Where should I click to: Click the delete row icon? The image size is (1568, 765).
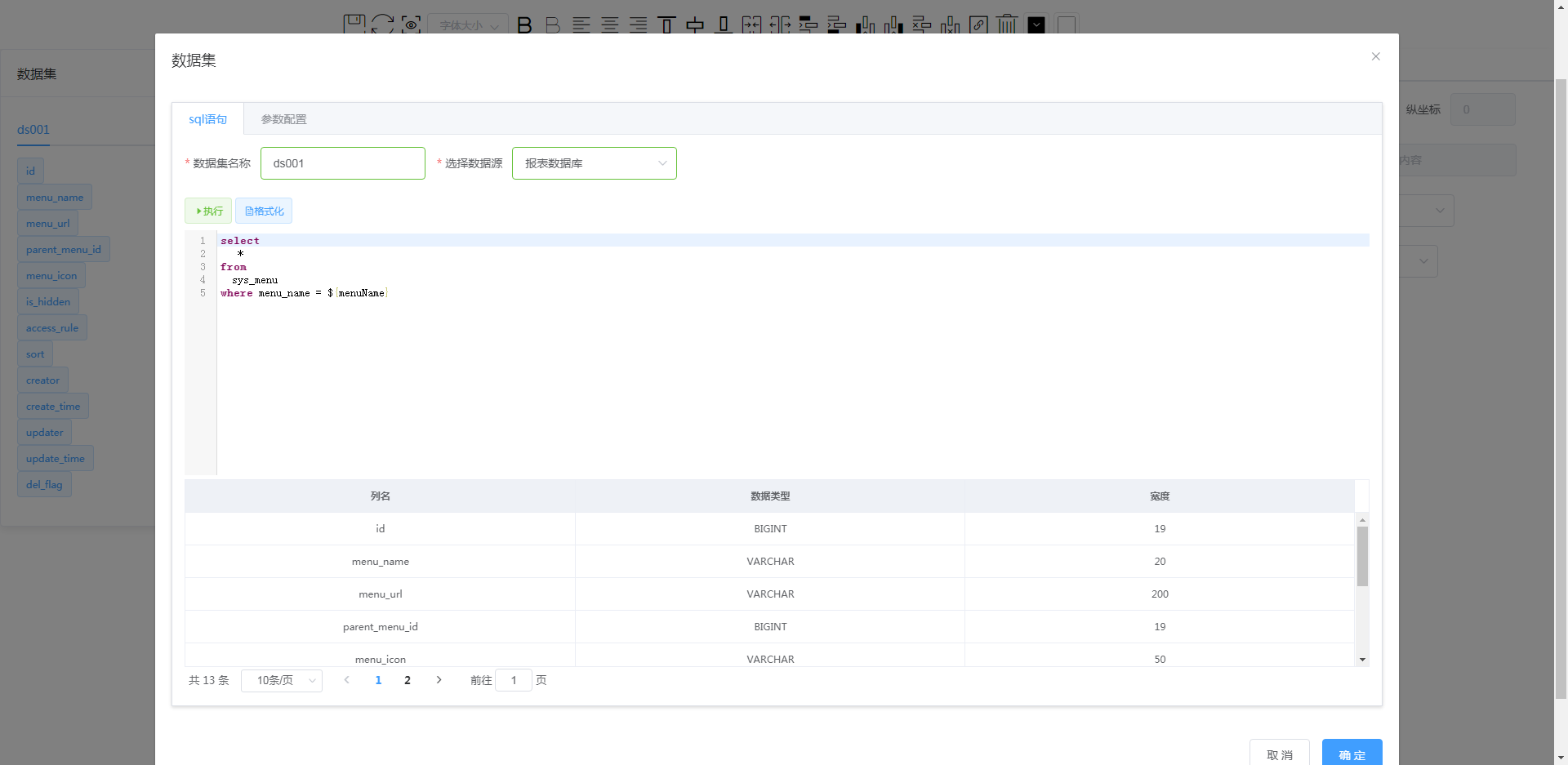(x=922, y=25)
